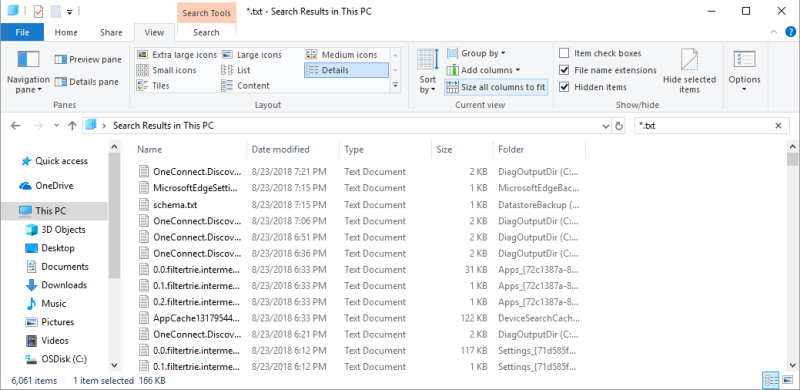
Task: Switch layout to List view
Action: click(x=236, y=70)
